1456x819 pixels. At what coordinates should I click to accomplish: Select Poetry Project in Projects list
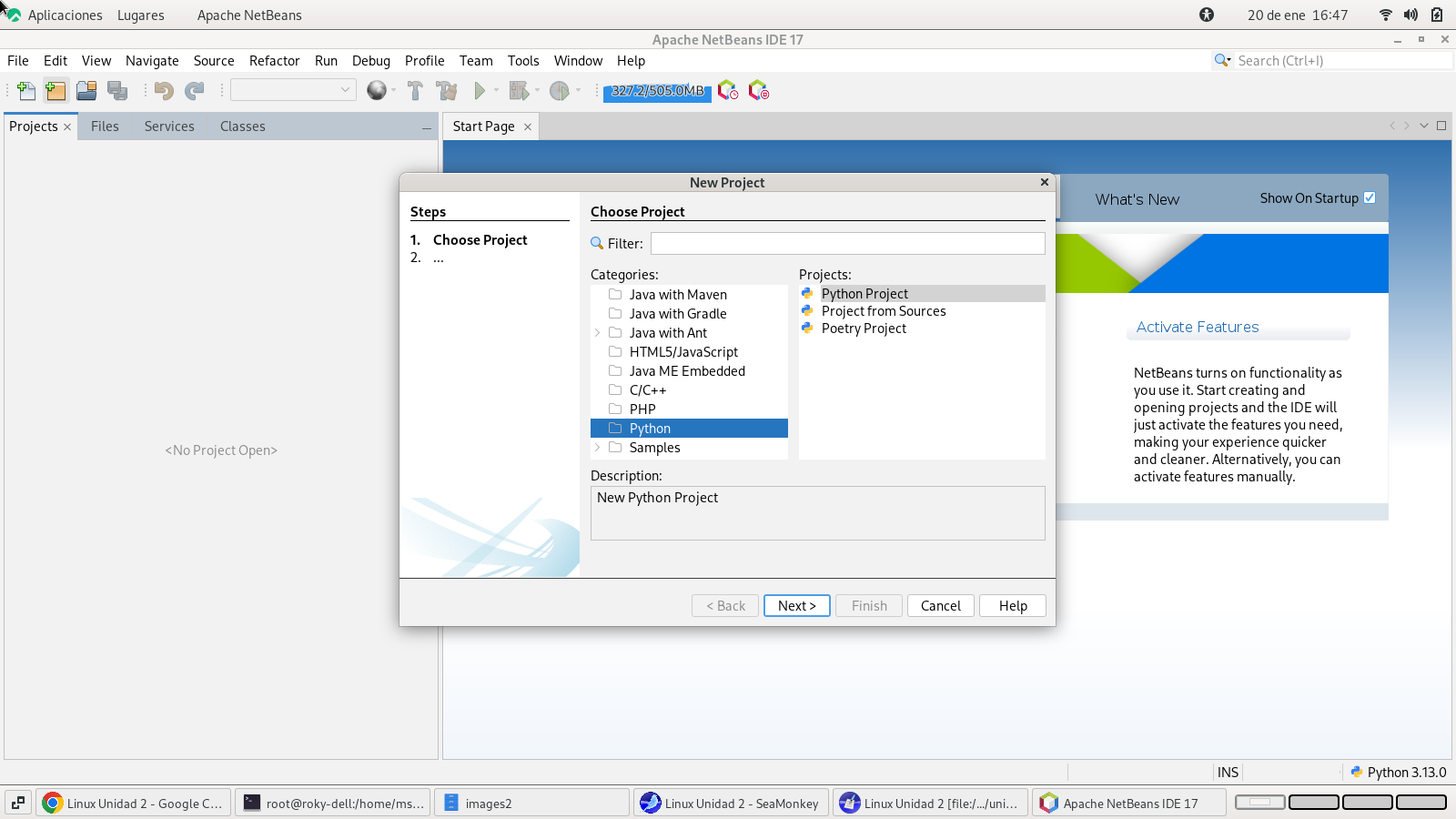tap(864, 329)
